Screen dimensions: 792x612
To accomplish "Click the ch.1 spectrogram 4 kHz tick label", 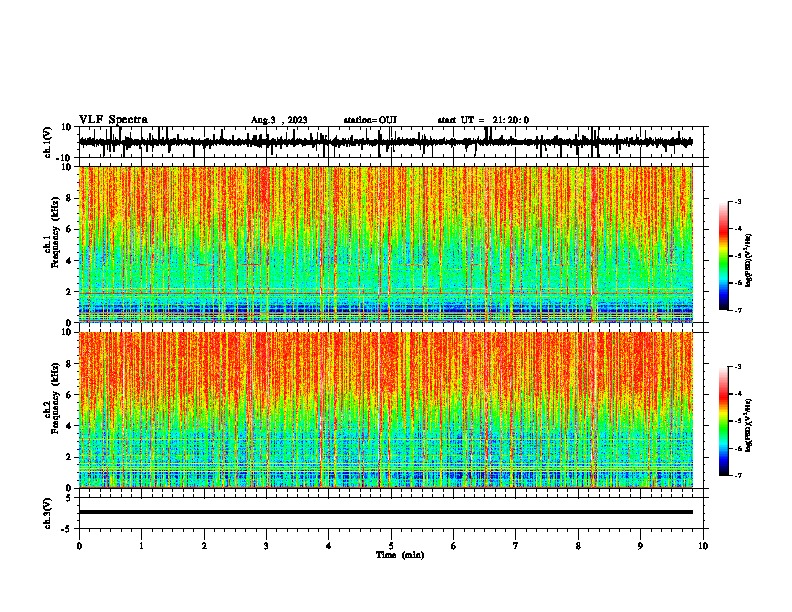I will (69, 261).
